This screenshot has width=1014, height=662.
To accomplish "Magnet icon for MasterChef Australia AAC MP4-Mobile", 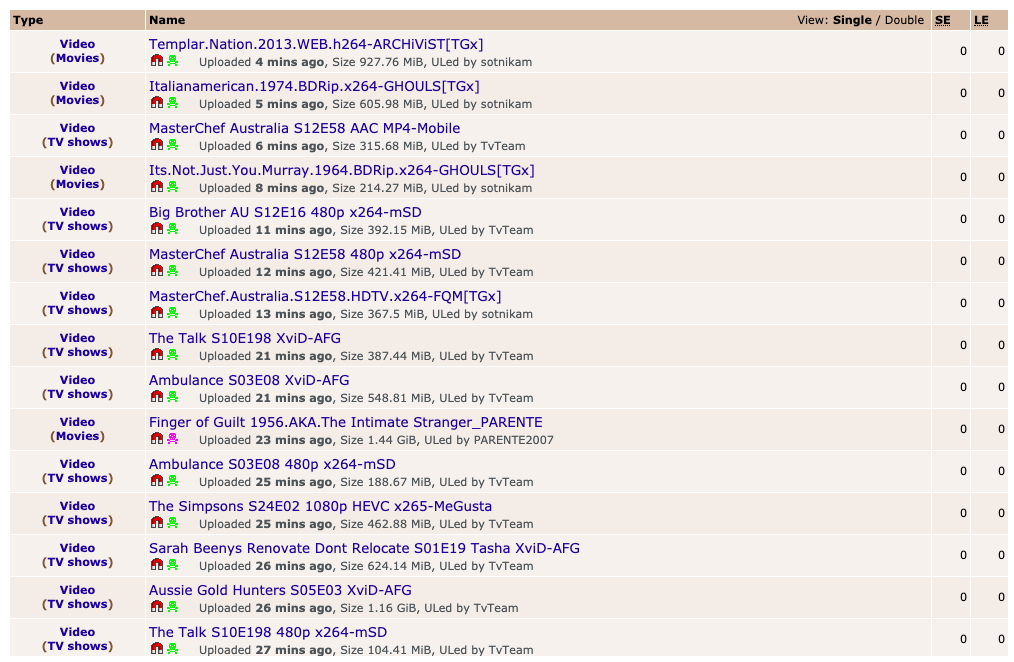I will point(156,145).
